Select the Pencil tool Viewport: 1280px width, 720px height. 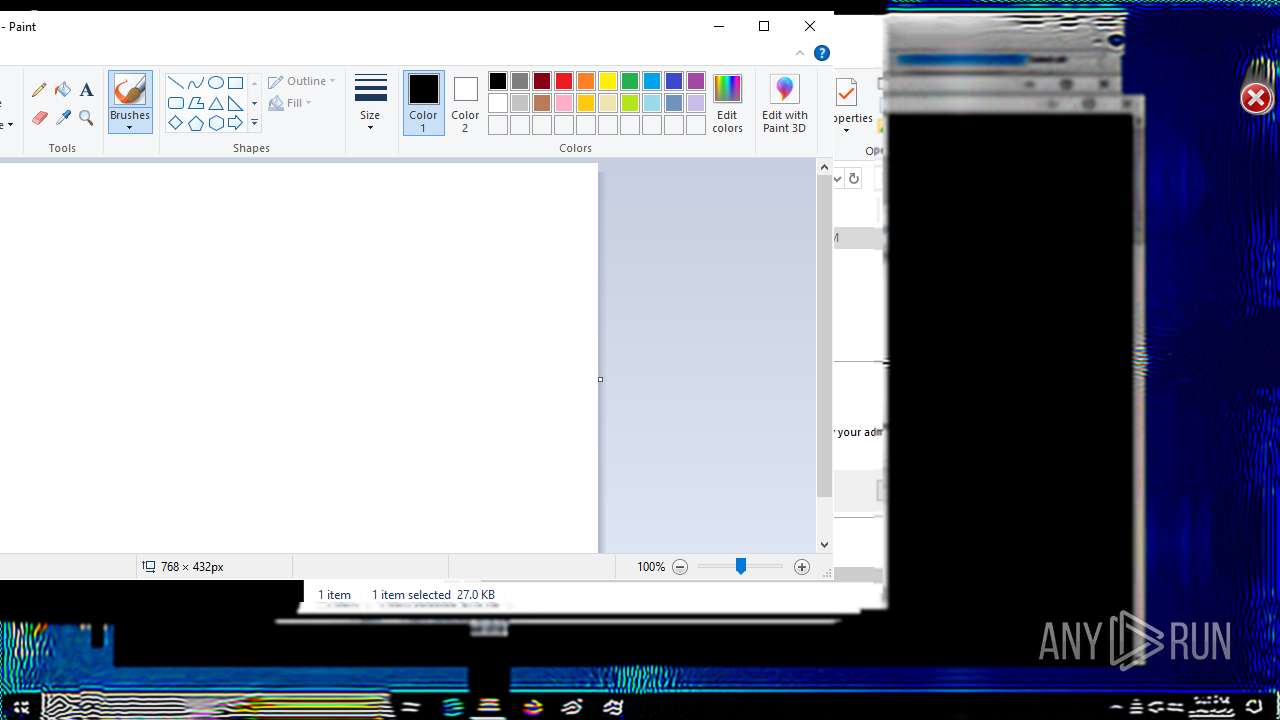[x=39, y=90]
